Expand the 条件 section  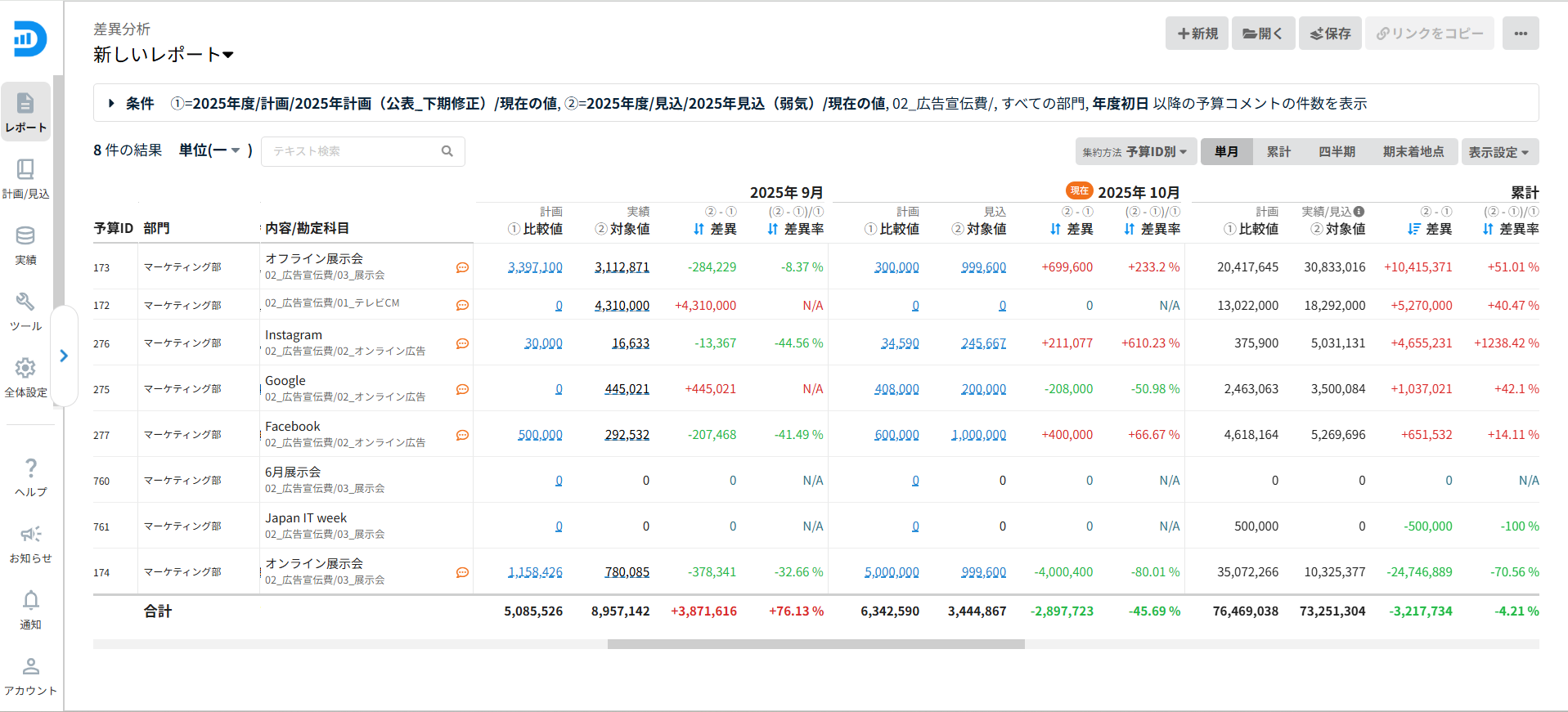(112, 104)
